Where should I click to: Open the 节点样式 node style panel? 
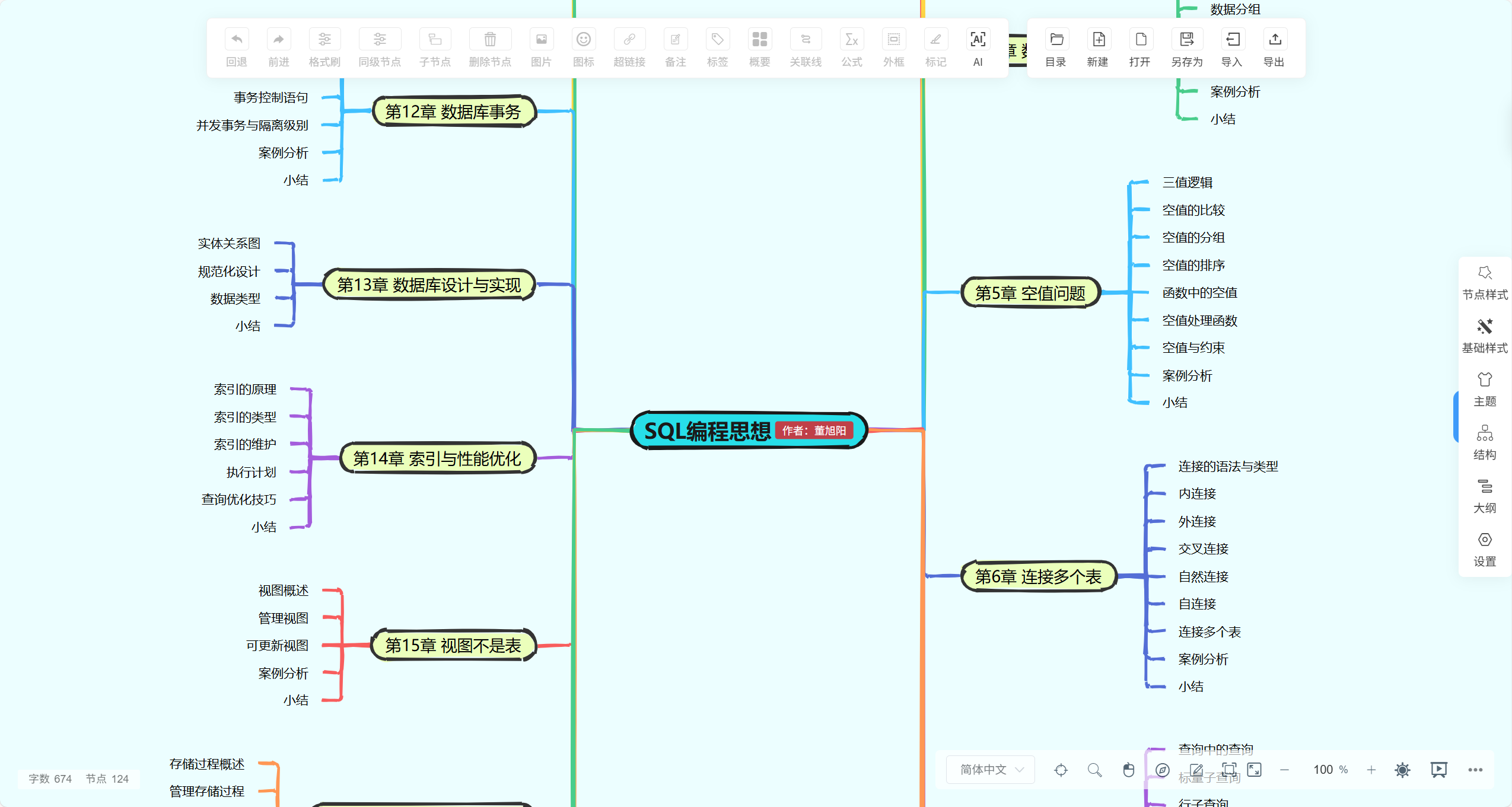(1485, 282)
